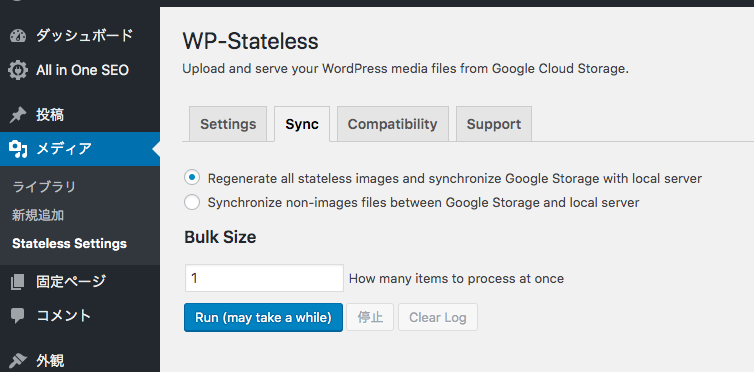Click the appearance brush icon beside 外観
The image size is (754, 372).
point(18,360)
